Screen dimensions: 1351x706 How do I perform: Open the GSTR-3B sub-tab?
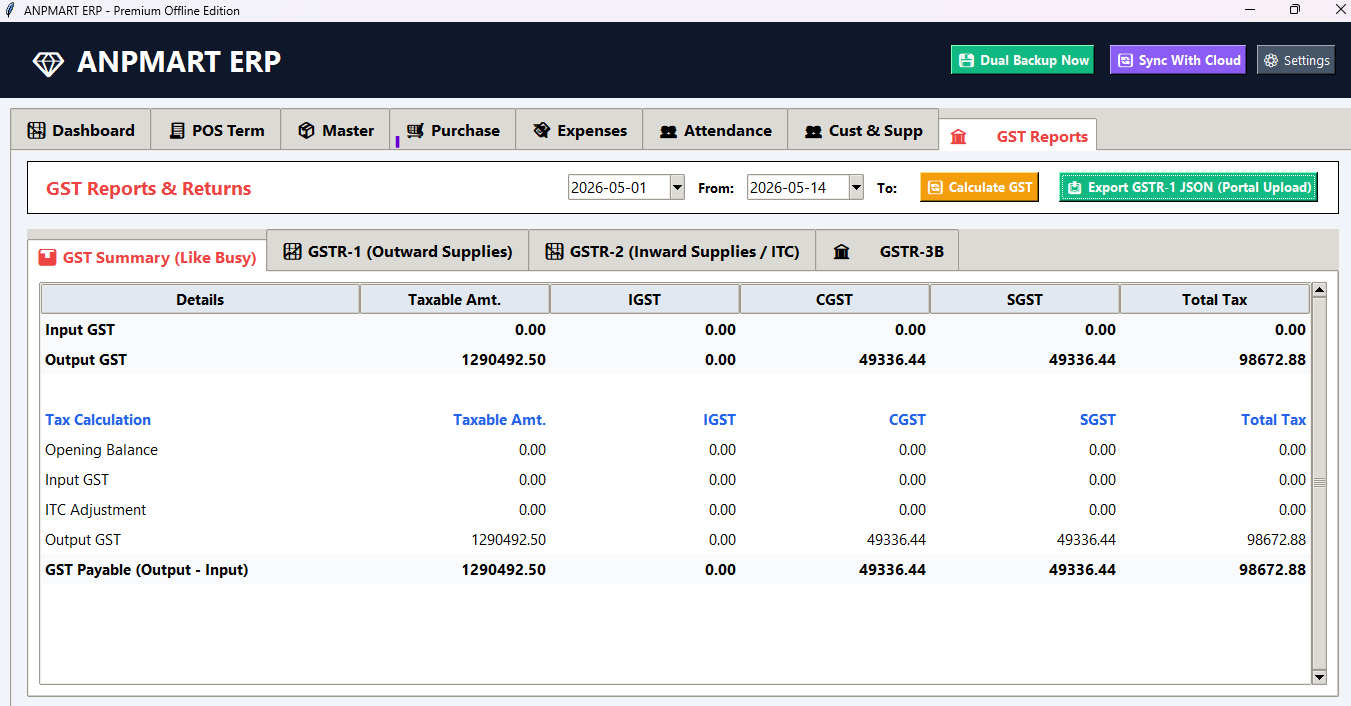[x=887, y=251]
